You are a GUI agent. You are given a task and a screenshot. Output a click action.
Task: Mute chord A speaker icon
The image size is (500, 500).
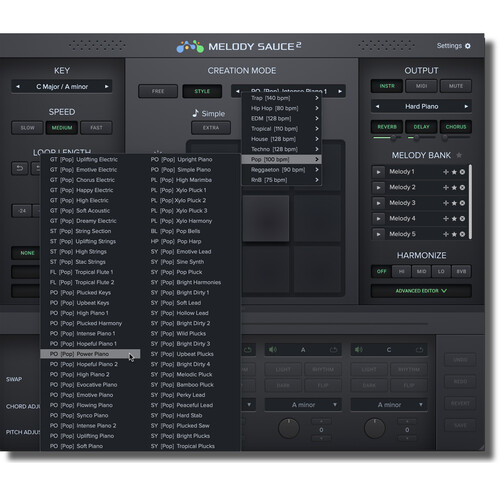click(273, 350)
